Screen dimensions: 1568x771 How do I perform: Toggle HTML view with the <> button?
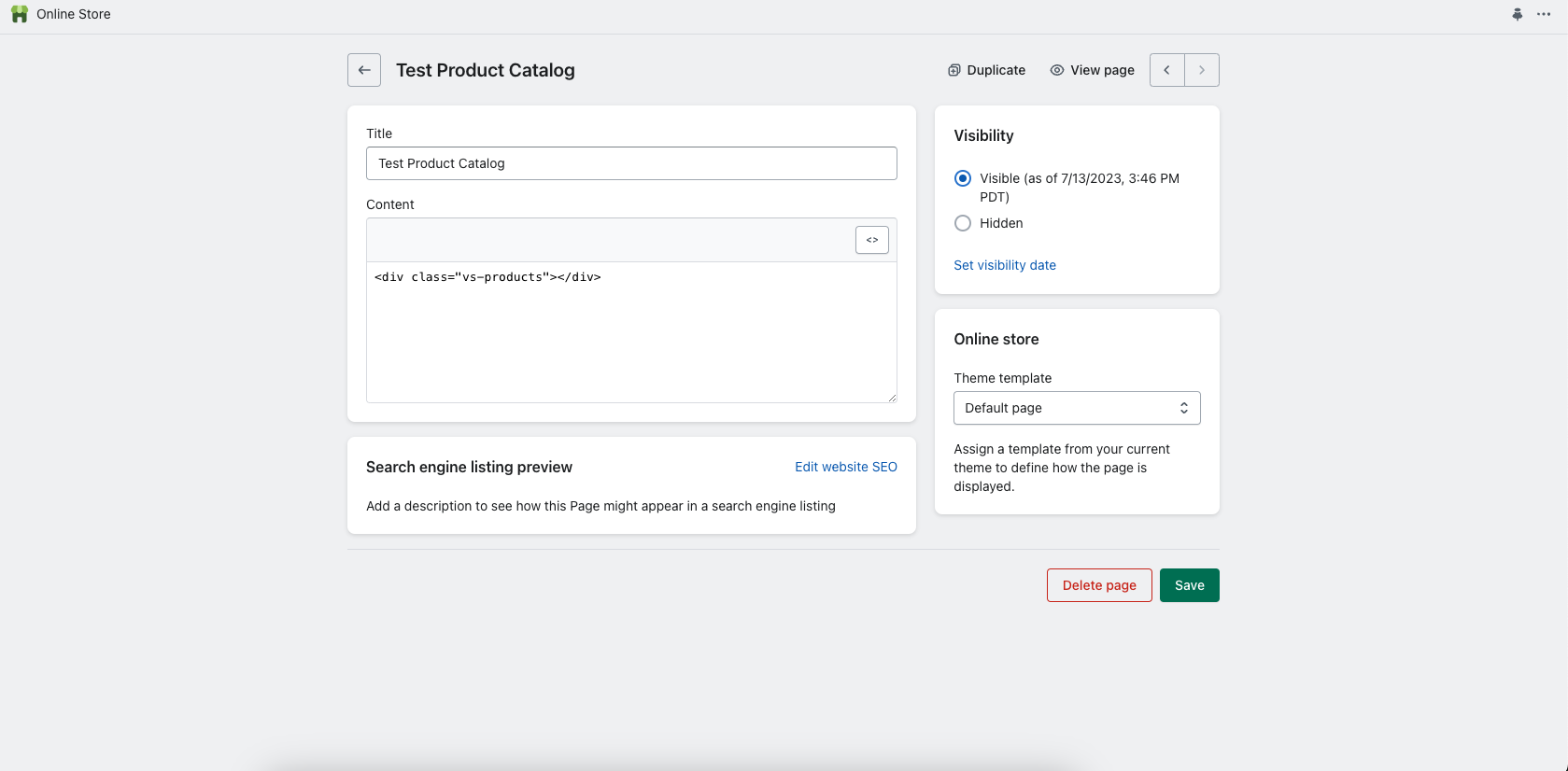point(872,240)
